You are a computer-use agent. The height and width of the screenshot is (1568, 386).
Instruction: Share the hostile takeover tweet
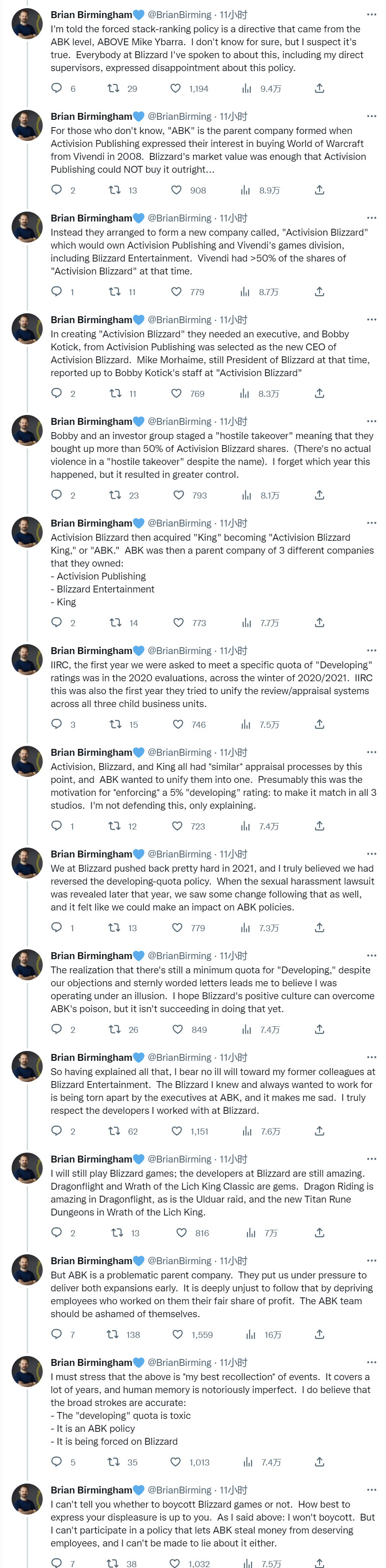pyautogui.click(x=319, y=495)
